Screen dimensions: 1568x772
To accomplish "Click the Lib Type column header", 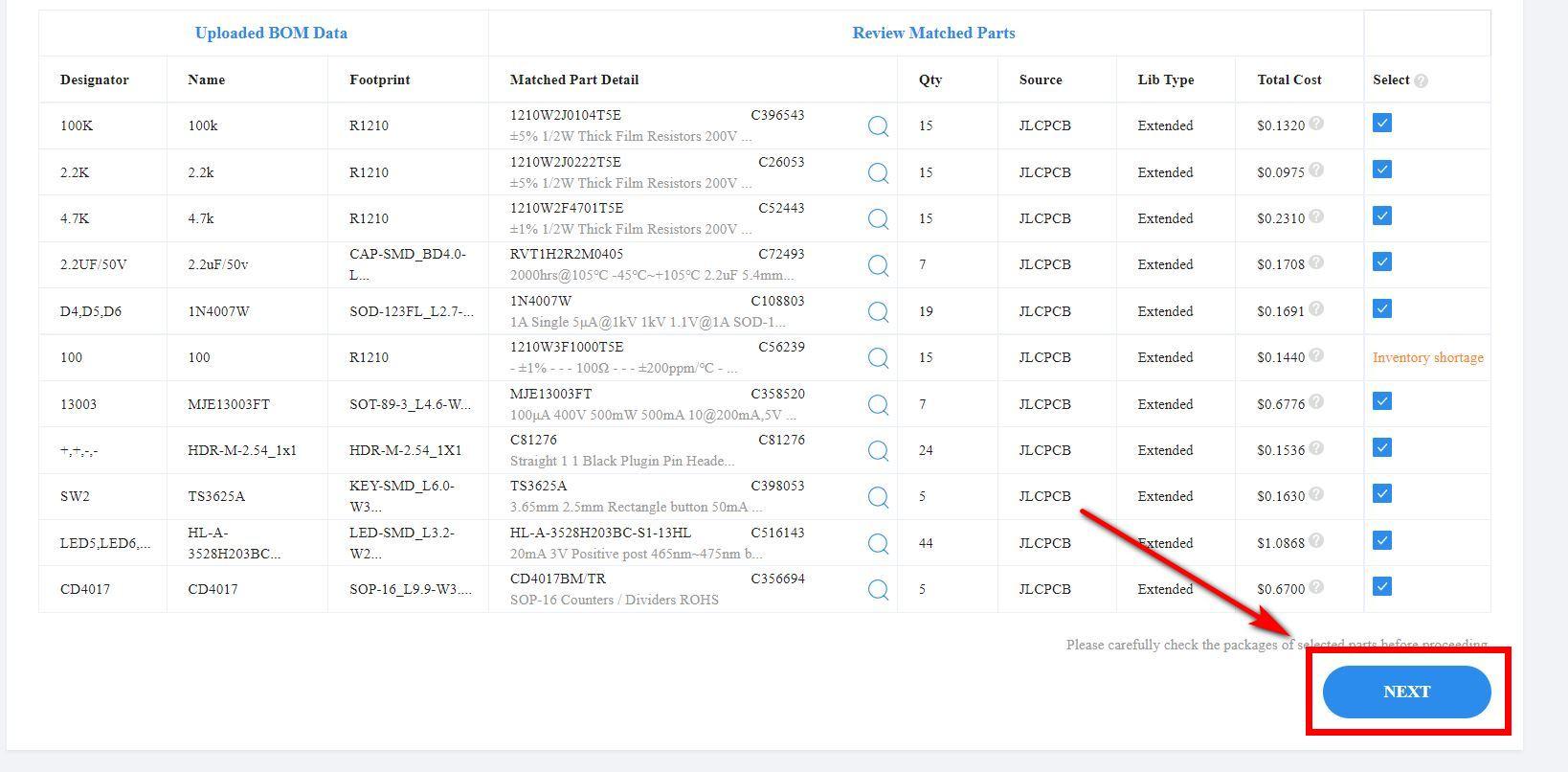I will 1165,79.
